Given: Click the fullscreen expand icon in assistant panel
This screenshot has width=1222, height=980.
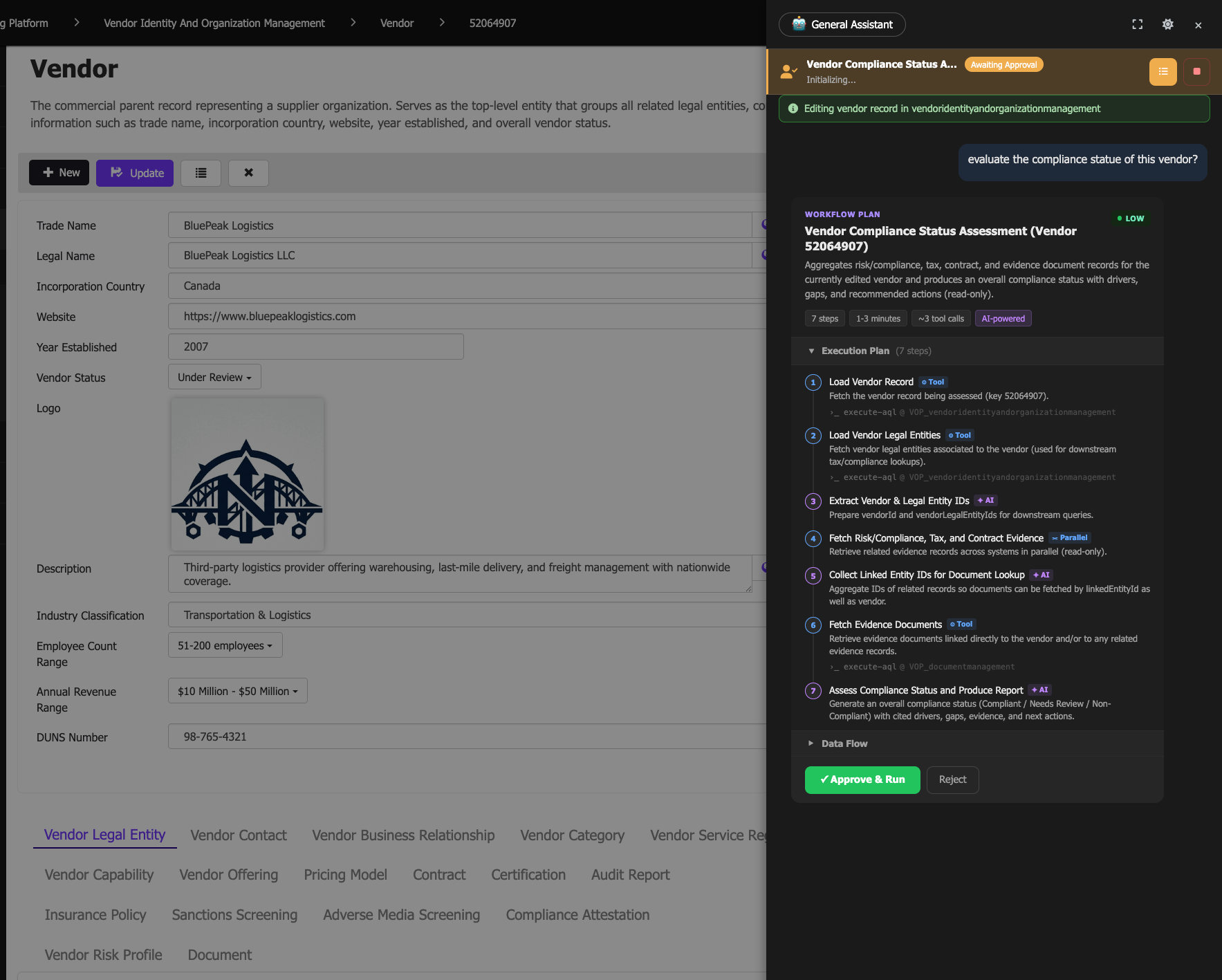Looking at the screenshot, I should 1137,24.
